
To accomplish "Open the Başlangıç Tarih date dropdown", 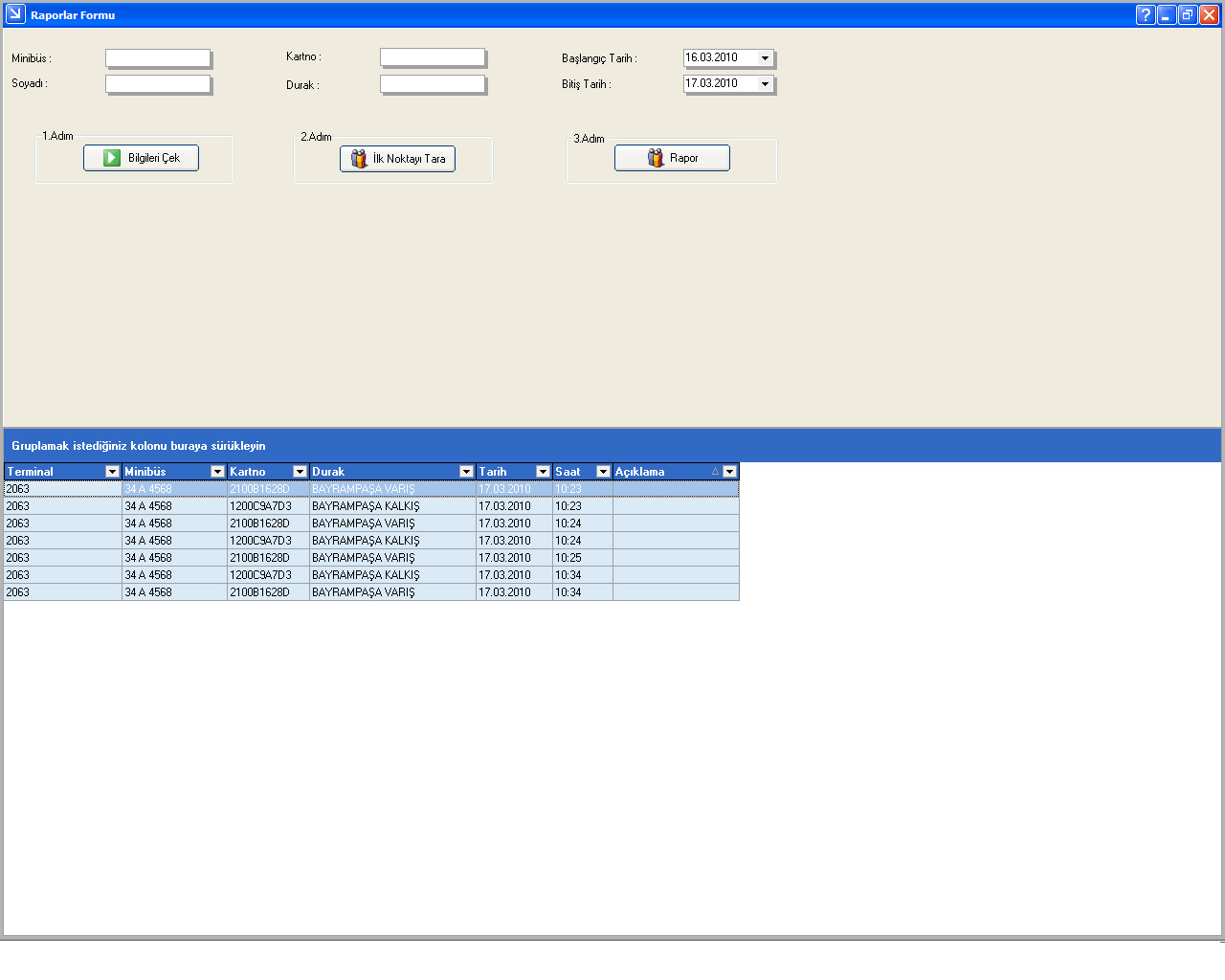I will (765, 58).
